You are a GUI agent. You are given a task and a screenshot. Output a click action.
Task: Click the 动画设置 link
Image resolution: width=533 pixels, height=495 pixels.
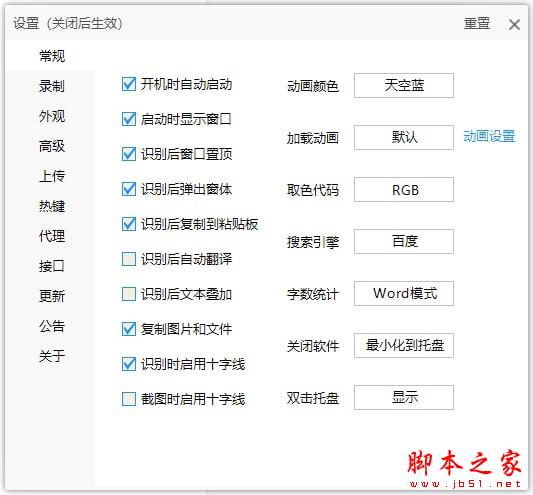click(x=489, y=136)
